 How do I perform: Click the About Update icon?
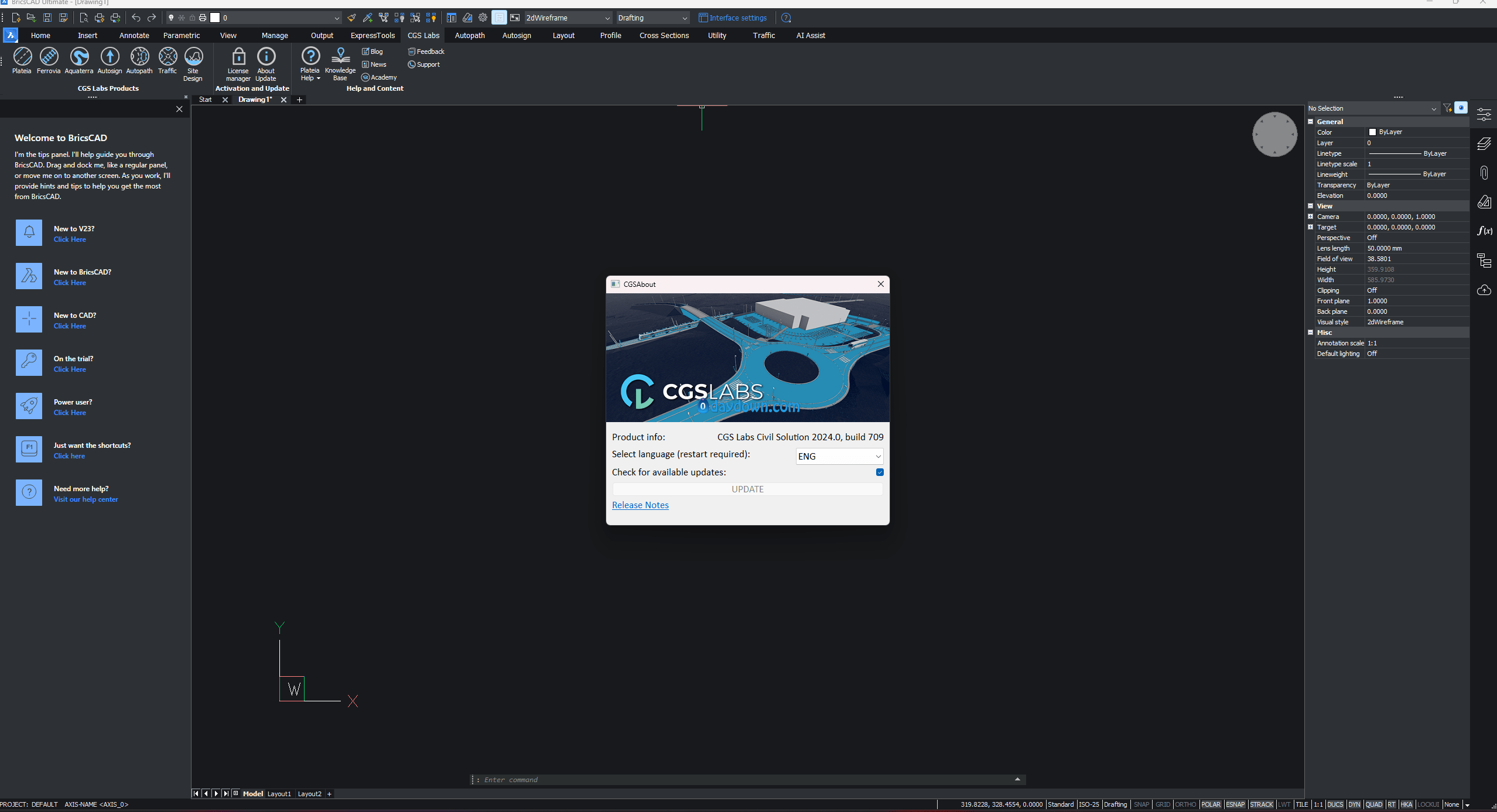266,64
